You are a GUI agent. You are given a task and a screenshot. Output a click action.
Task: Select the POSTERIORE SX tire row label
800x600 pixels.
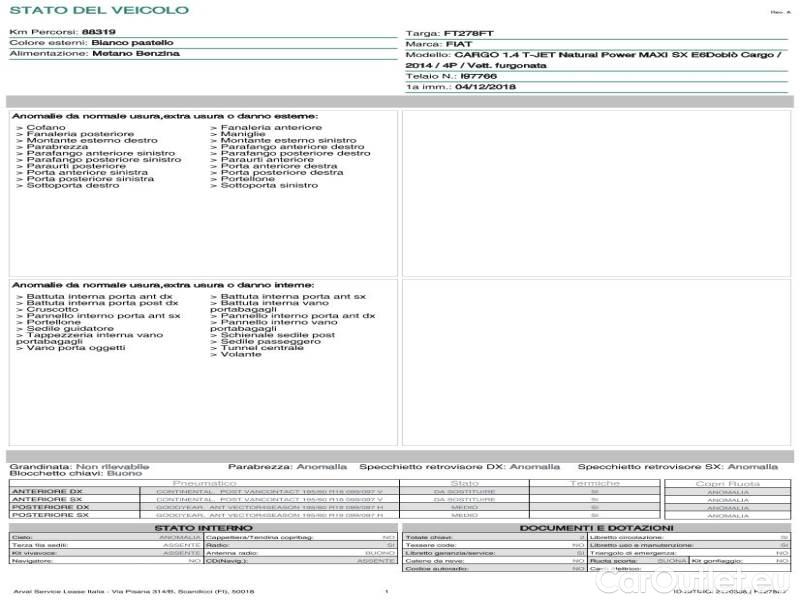click(48, 515)
